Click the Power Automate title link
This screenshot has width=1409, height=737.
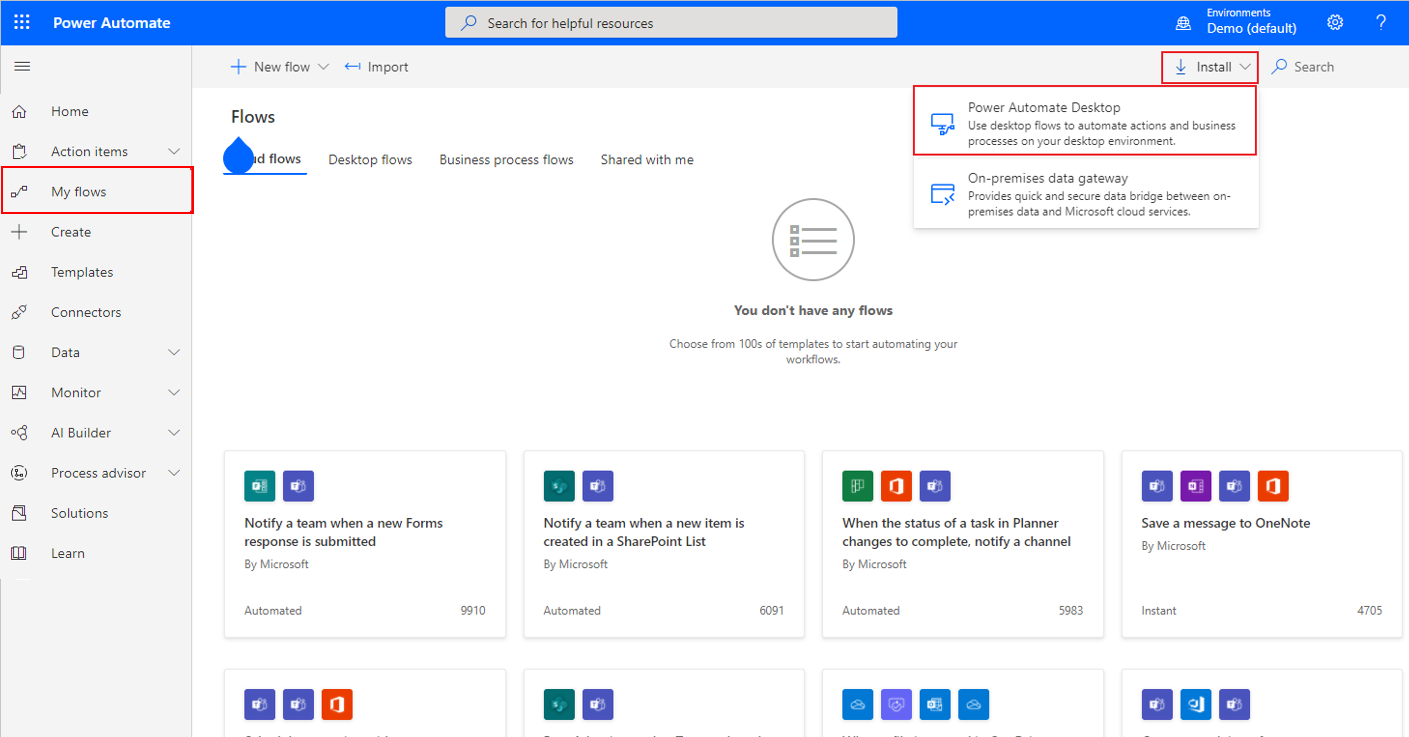(112, 22)
